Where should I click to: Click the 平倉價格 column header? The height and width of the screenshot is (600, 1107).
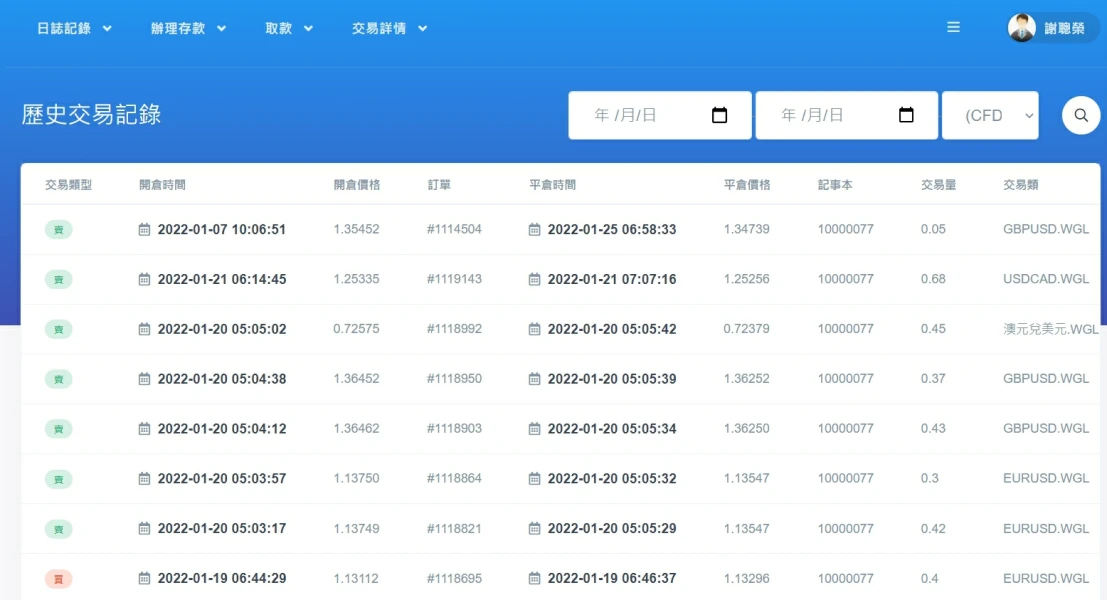tap(747, 185)
